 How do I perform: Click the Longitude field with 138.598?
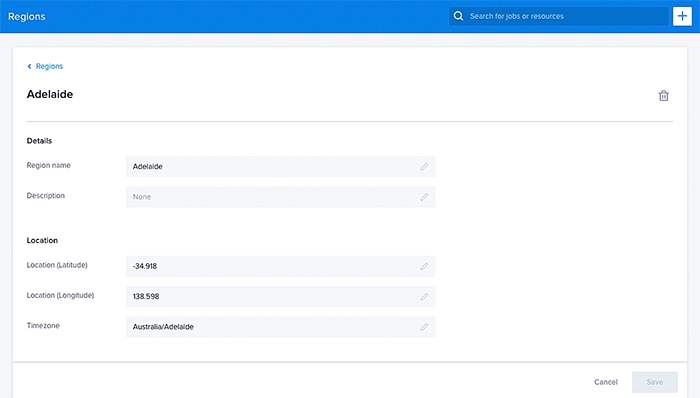280,297
